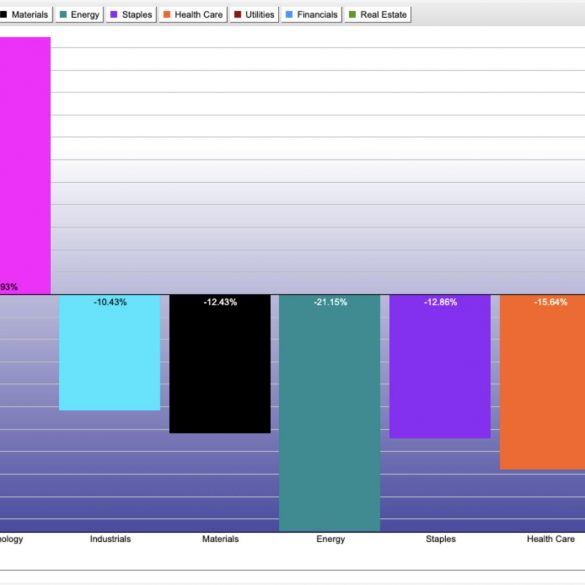The image size is (585, 585).
Task: Click the purple Staples legend swatch
Action: pos(114,15)
